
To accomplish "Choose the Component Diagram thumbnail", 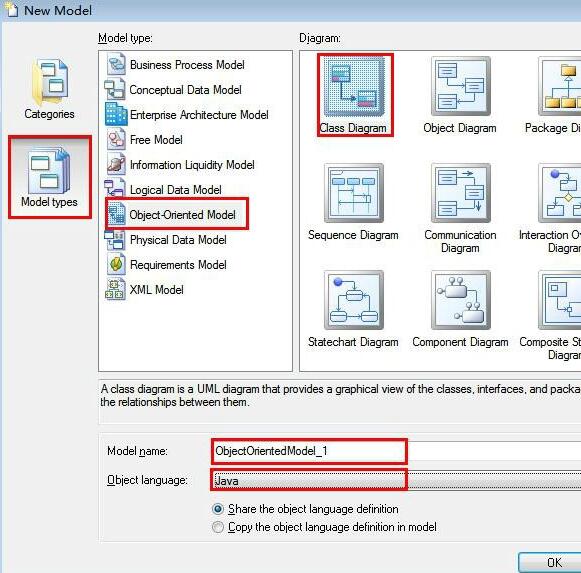I will point(461,300).
